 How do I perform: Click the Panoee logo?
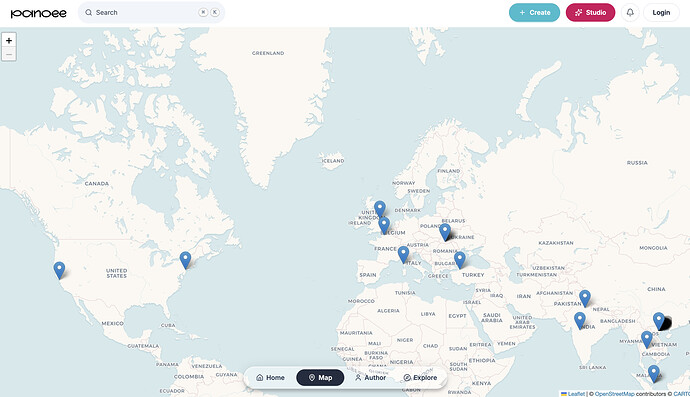[39, 13]
